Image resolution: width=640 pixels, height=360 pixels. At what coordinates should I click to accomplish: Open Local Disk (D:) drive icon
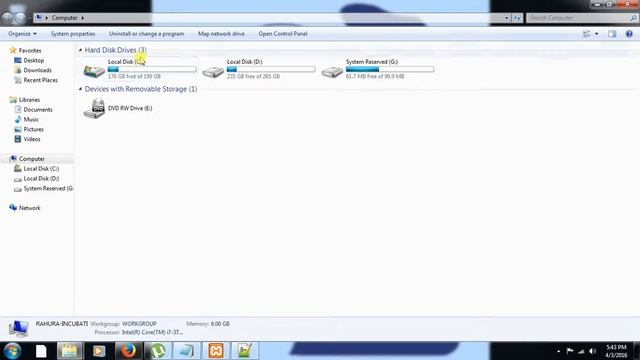tap(213, 72)
